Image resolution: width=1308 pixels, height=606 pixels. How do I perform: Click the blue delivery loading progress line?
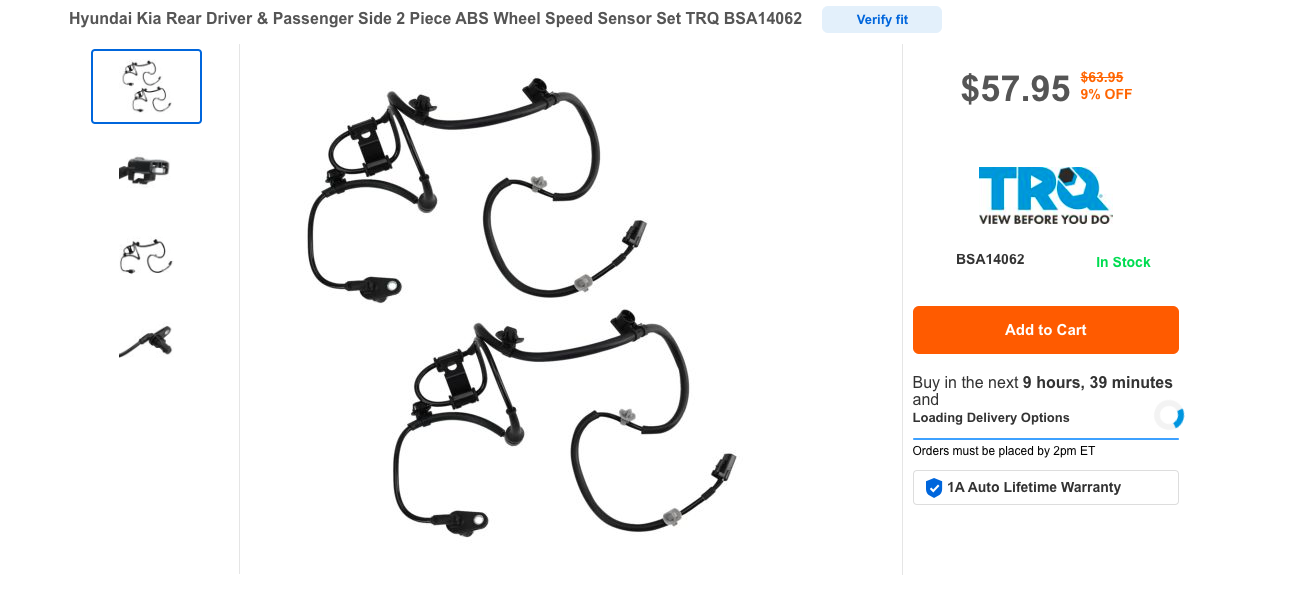(1045, 438)
